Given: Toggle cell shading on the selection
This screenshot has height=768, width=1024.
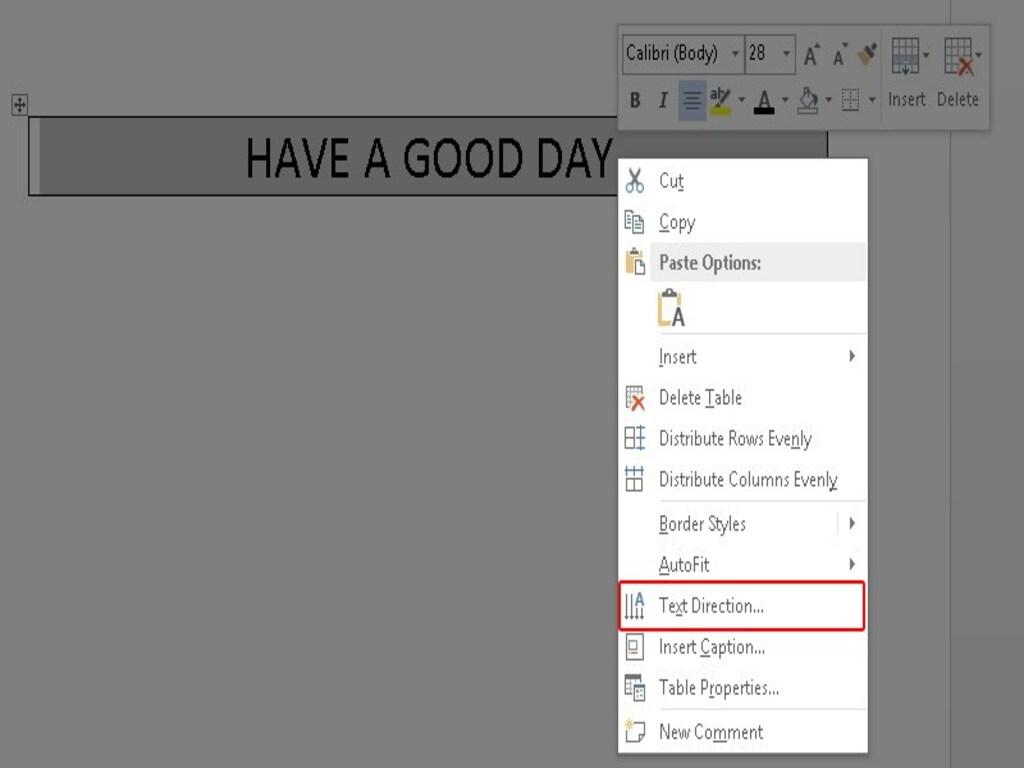Looking at the screenshot, I should click(808, 98).
